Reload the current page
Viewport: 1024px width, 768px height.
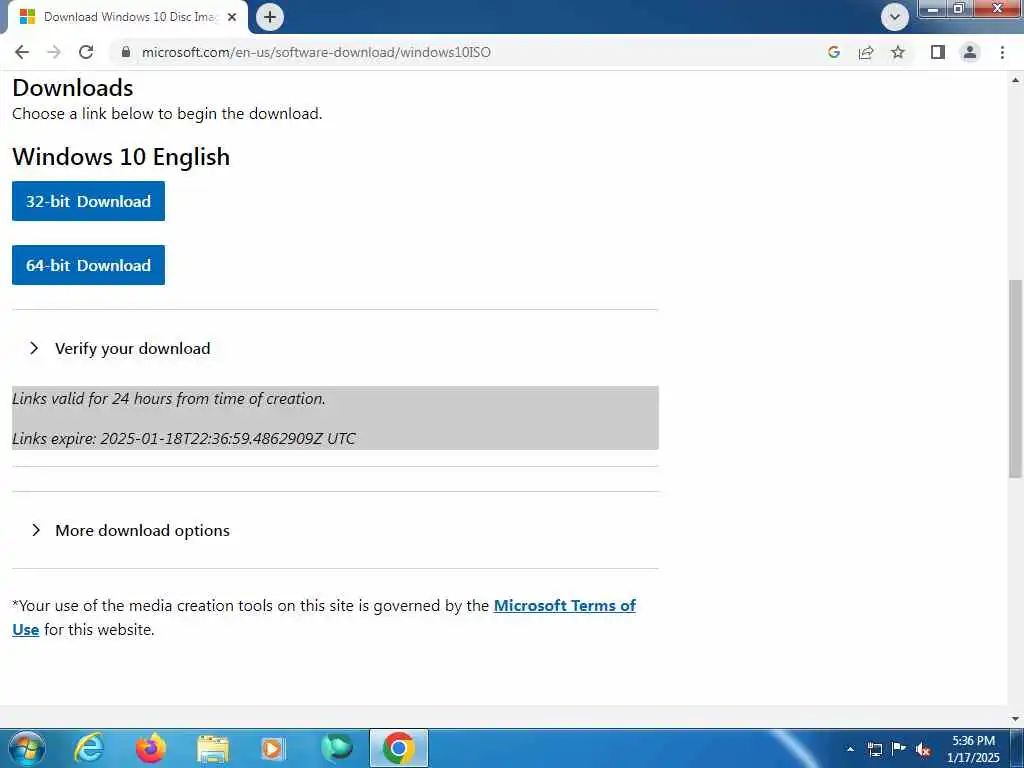(x=86, y=52)
